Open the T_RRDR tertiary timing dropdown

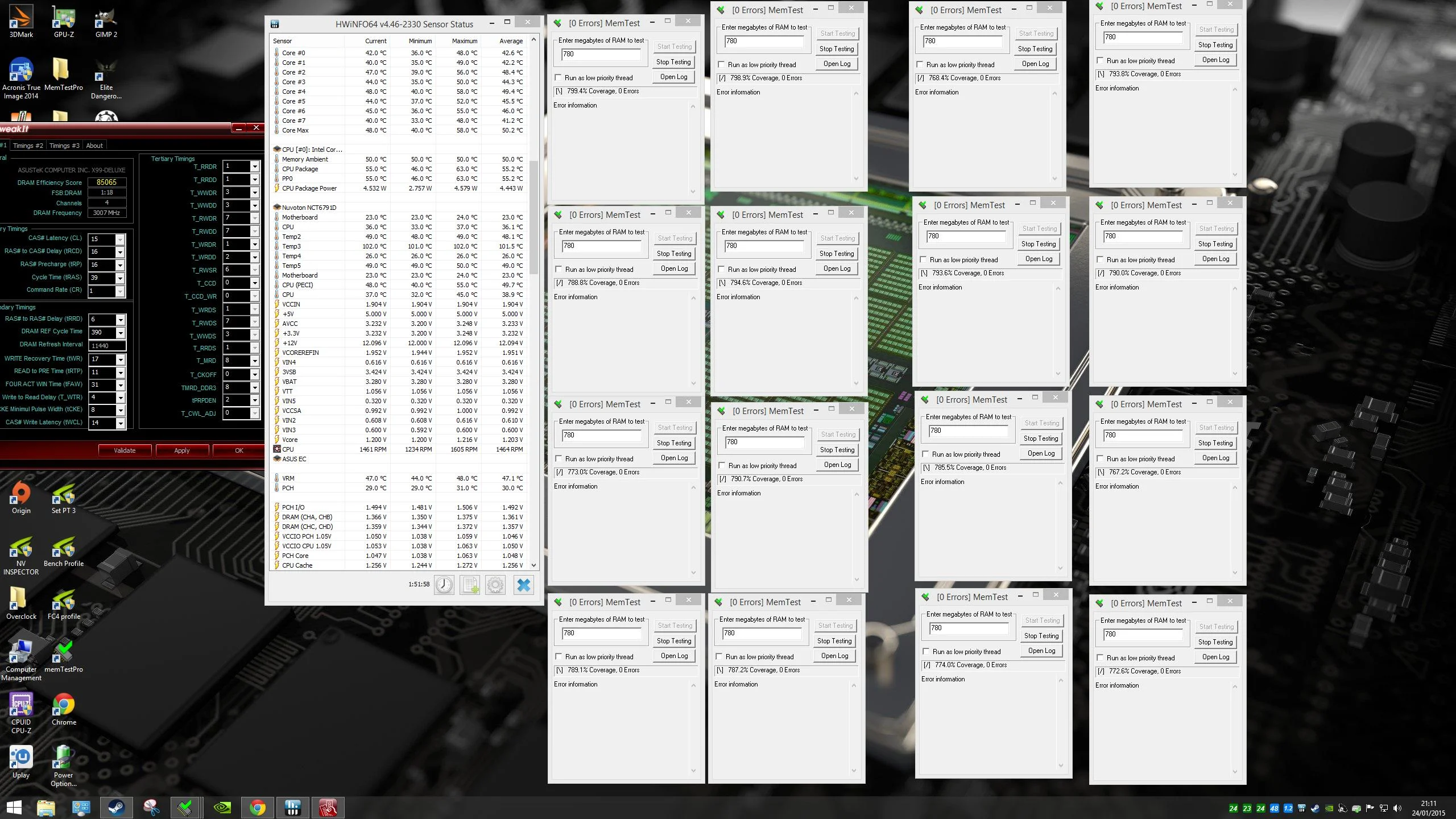tap(255, 167)
